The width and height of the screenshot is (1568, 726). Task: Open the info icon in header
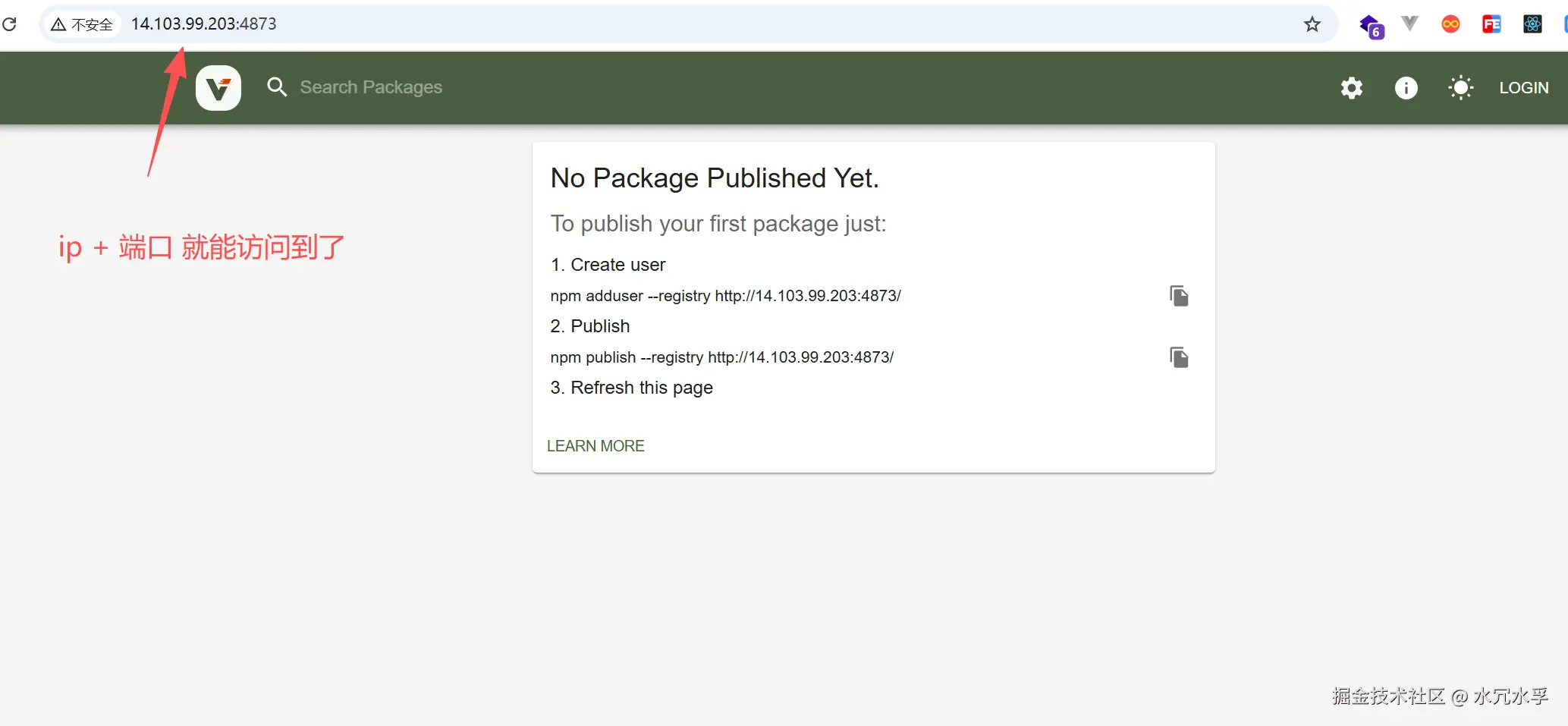tap(1406, 88)
